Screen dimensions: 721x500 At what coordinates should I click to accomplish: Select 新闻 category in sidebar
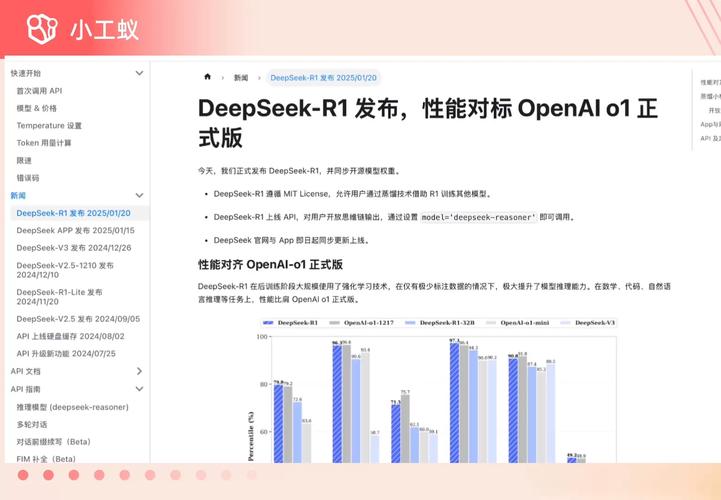[x=18, y=195]
